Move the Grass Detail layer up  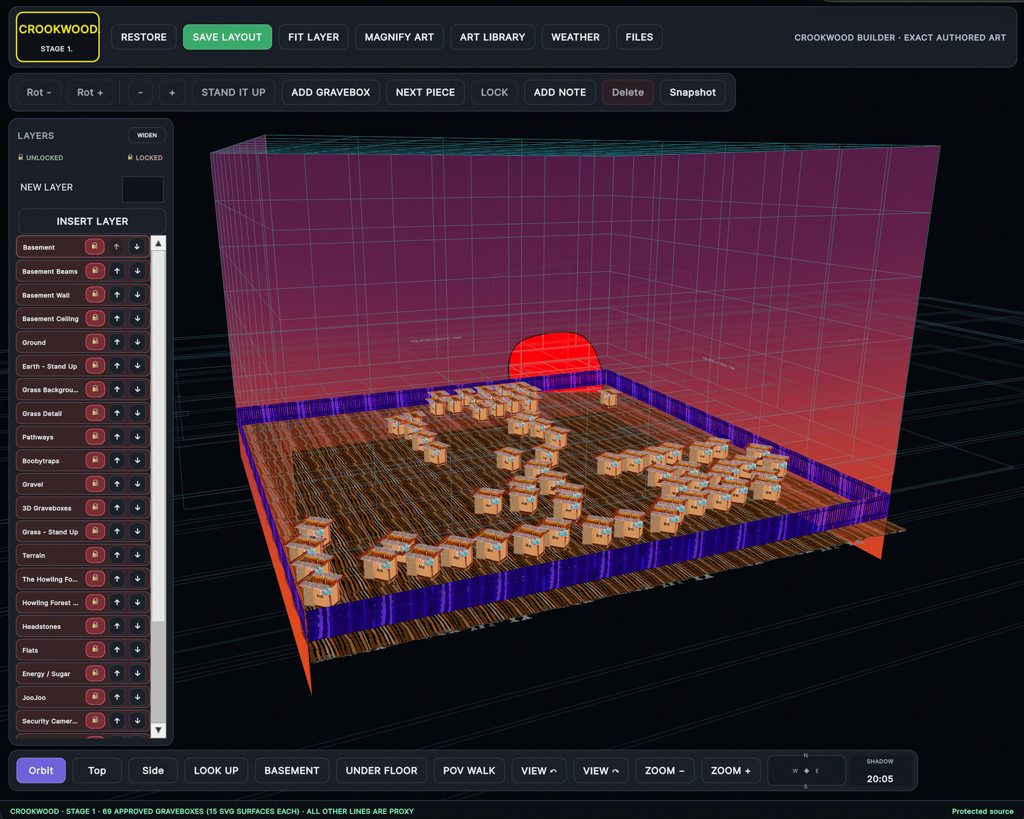click(x=116, y=413)
